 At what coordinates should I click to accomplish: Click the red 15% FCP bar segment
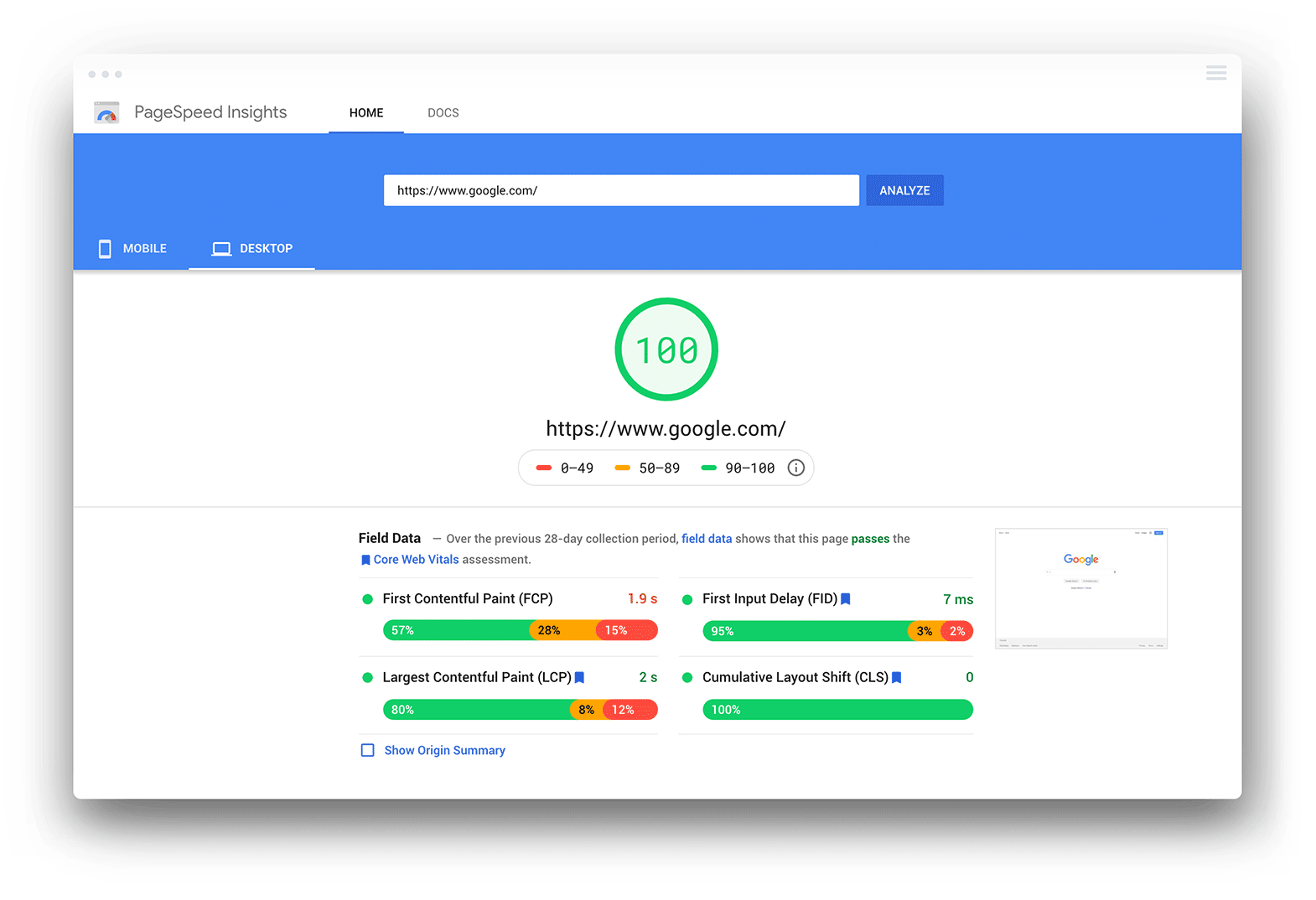(x=627, y=630)
